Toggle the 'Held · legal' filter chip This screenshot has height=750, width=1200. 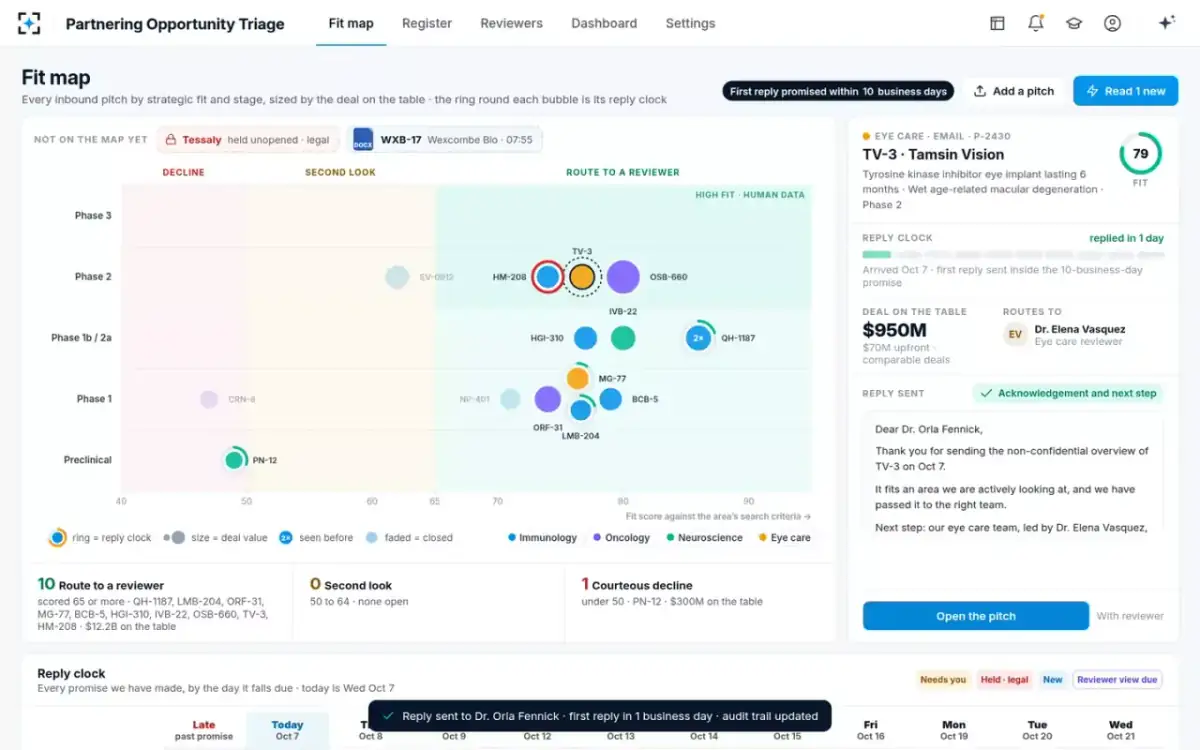coord(1005,680)
